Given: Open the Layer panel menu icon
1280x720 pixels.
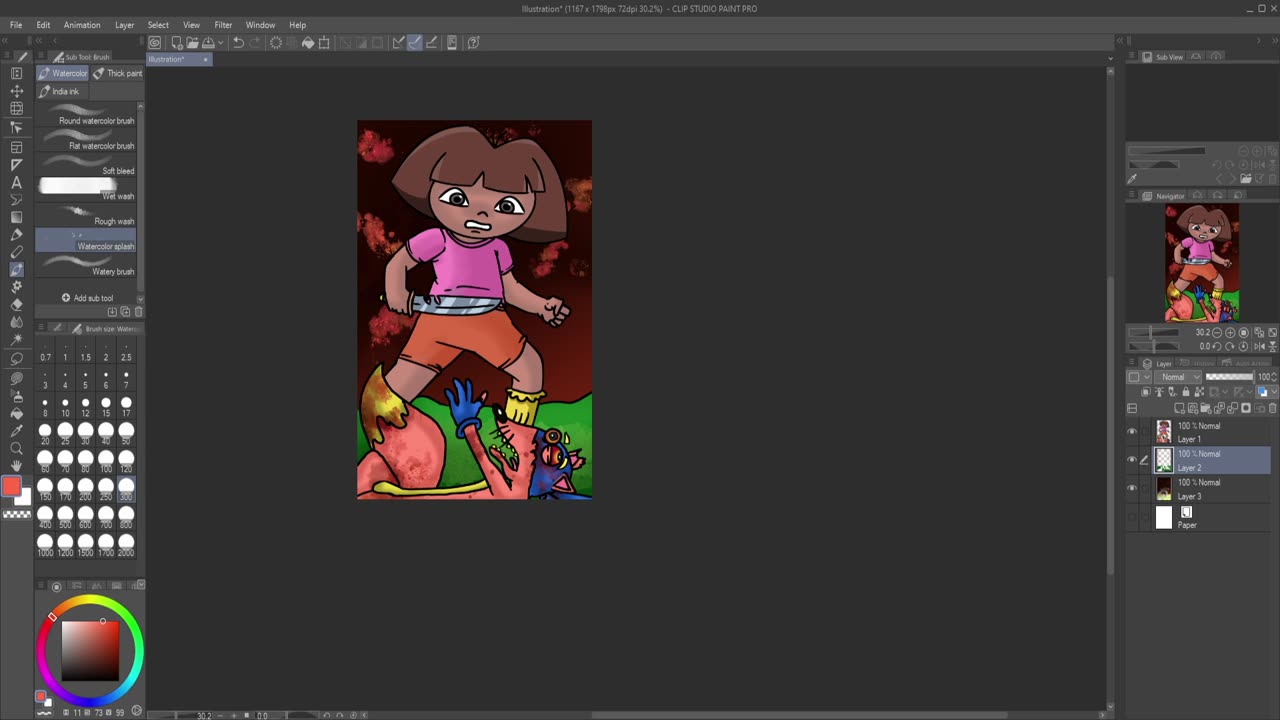Looking at the screenshot, I should point(1132,363).
